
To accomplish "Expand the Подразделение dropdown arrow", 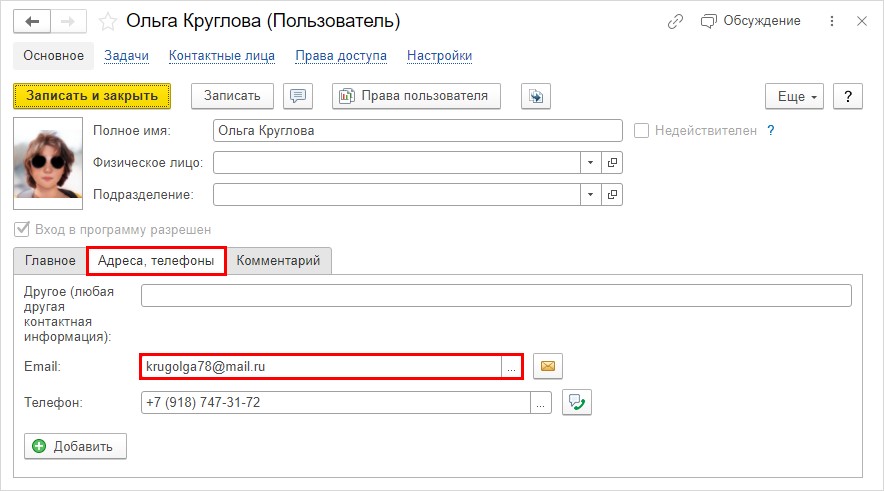I will 590,194.
